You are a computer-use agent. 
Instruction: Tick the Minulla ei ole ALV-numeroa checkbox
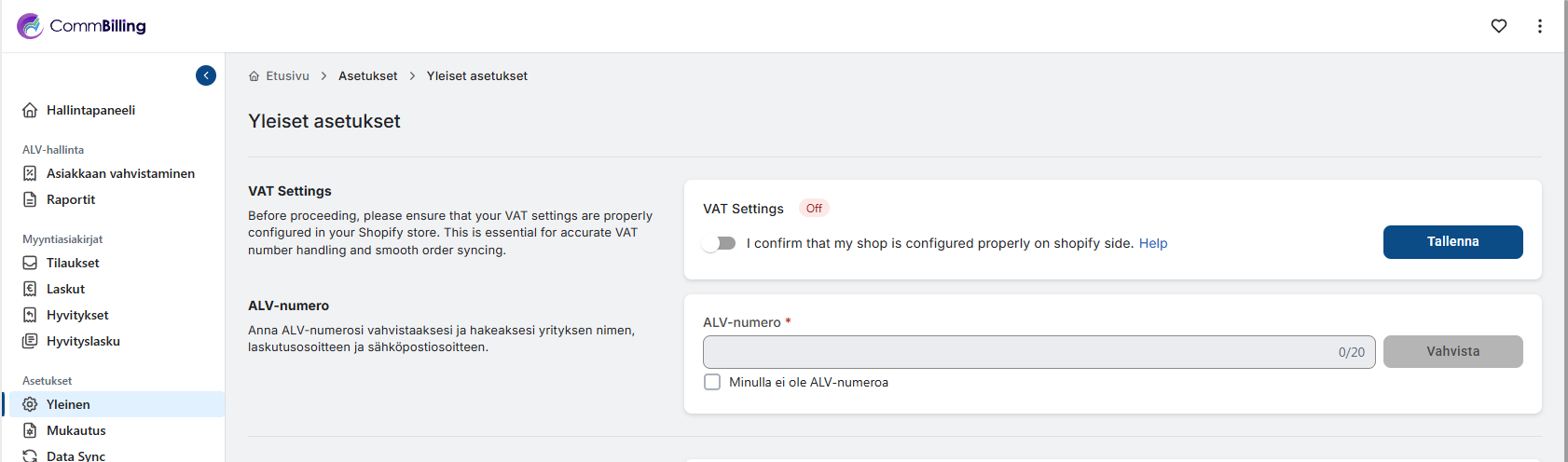point(712,382)
